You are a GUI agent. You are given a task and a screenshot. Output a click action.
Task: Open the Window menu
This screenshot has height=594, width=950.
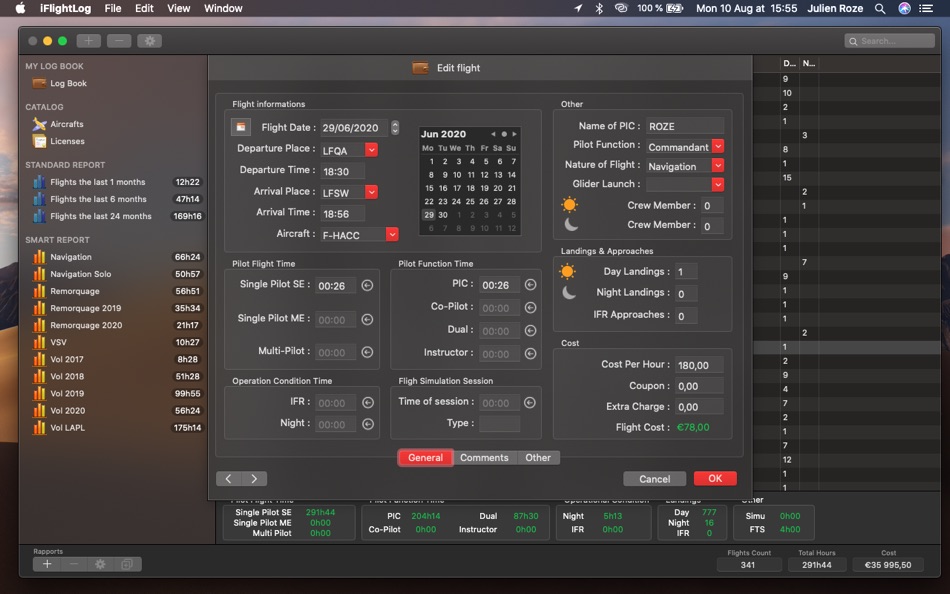(x=223, y=8)
